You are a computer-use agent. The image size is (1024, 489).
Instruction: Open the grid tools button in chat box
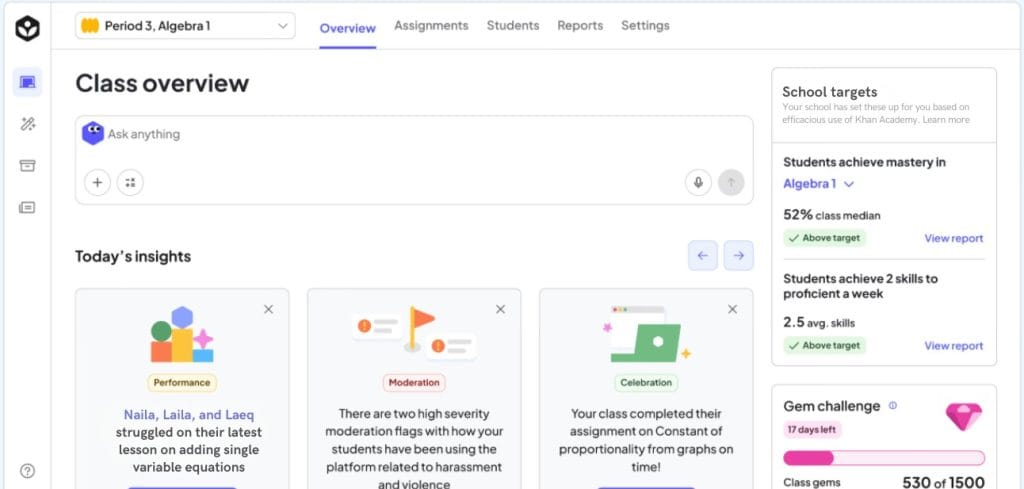(130, 182)
